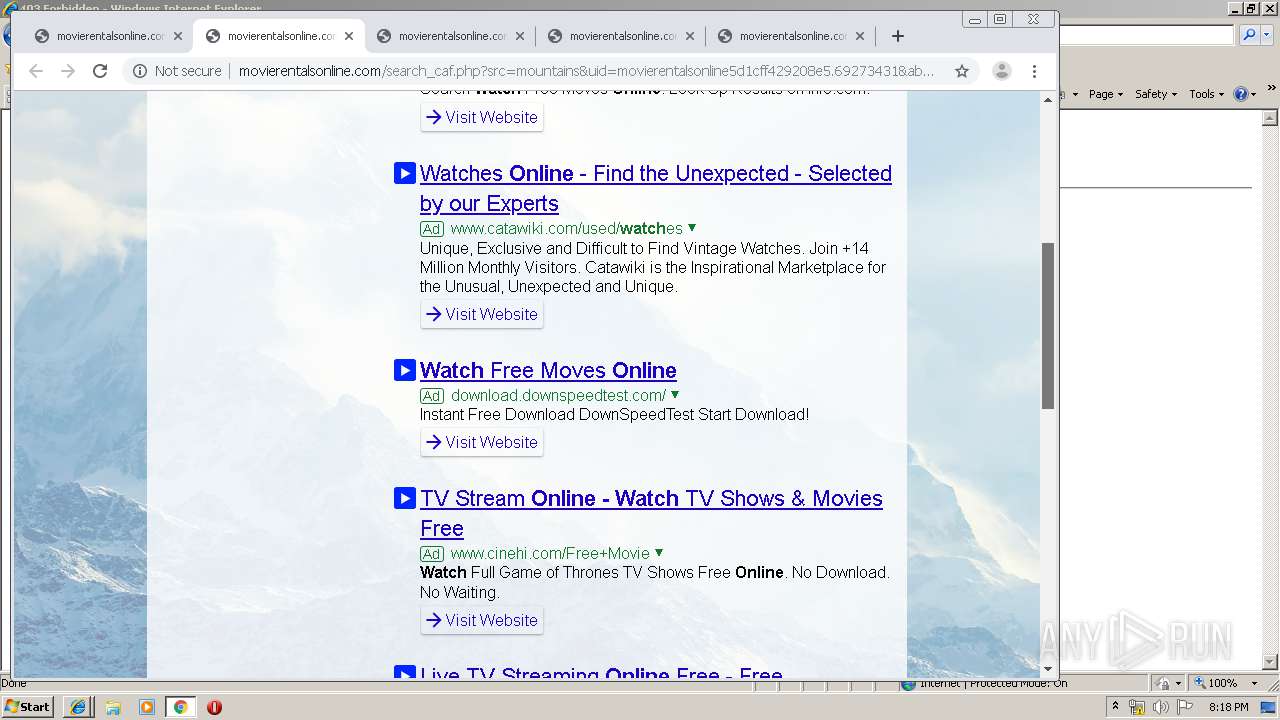Go back in Chrome
This screenshot has height=720, width=1280.
(x=36, y=71)
